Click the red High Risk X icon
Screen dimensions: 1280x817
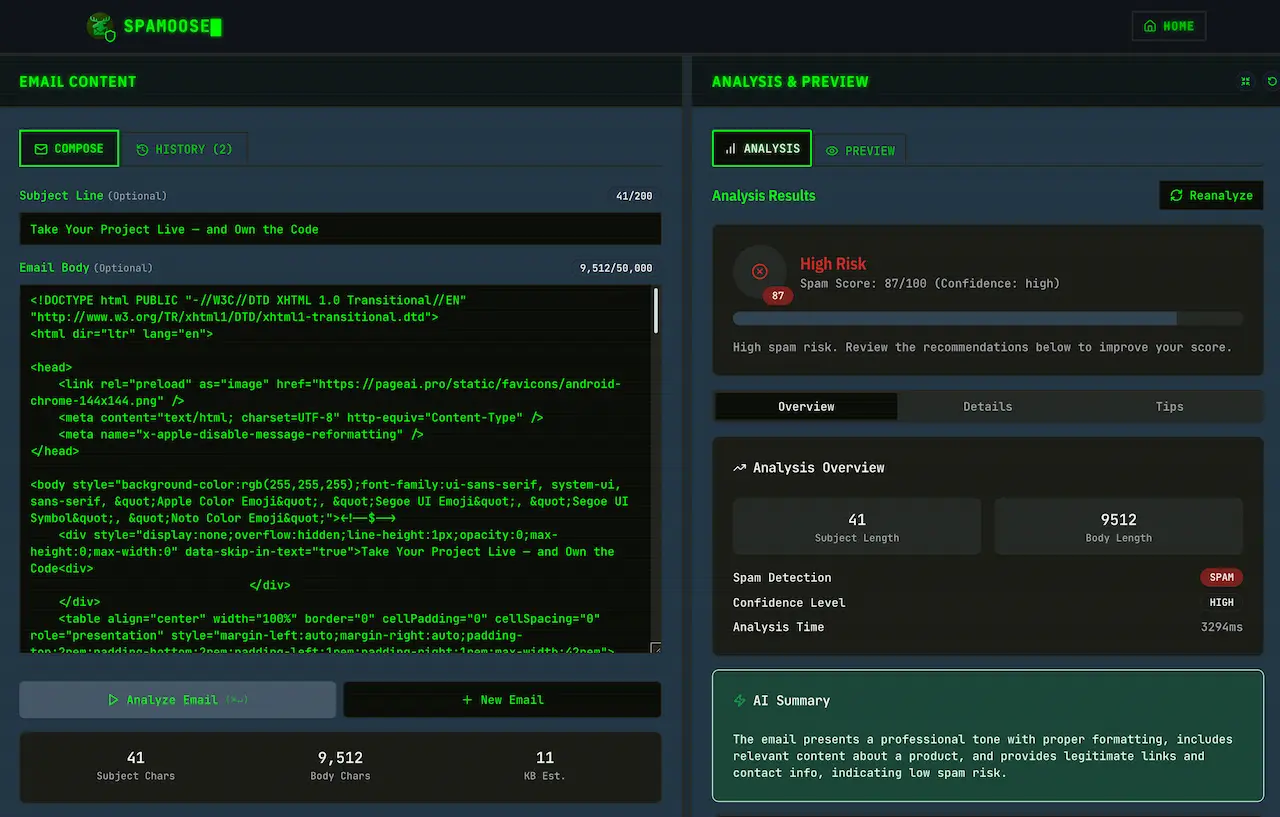tap(759, 271)
